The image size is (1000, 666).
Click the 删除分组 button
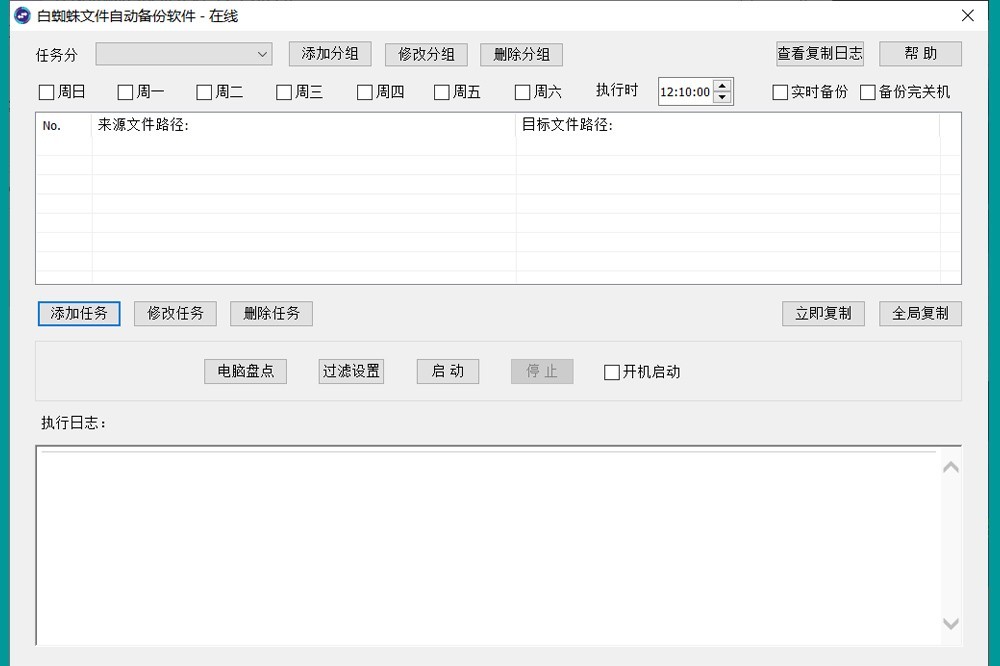tap(521, 54)
